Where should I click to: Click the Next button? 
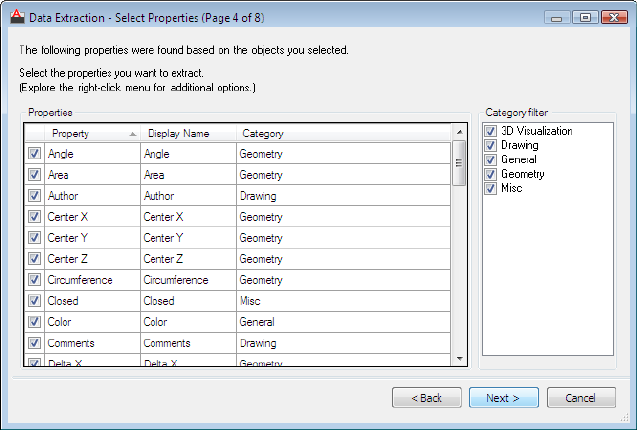(x=503, y=398)
